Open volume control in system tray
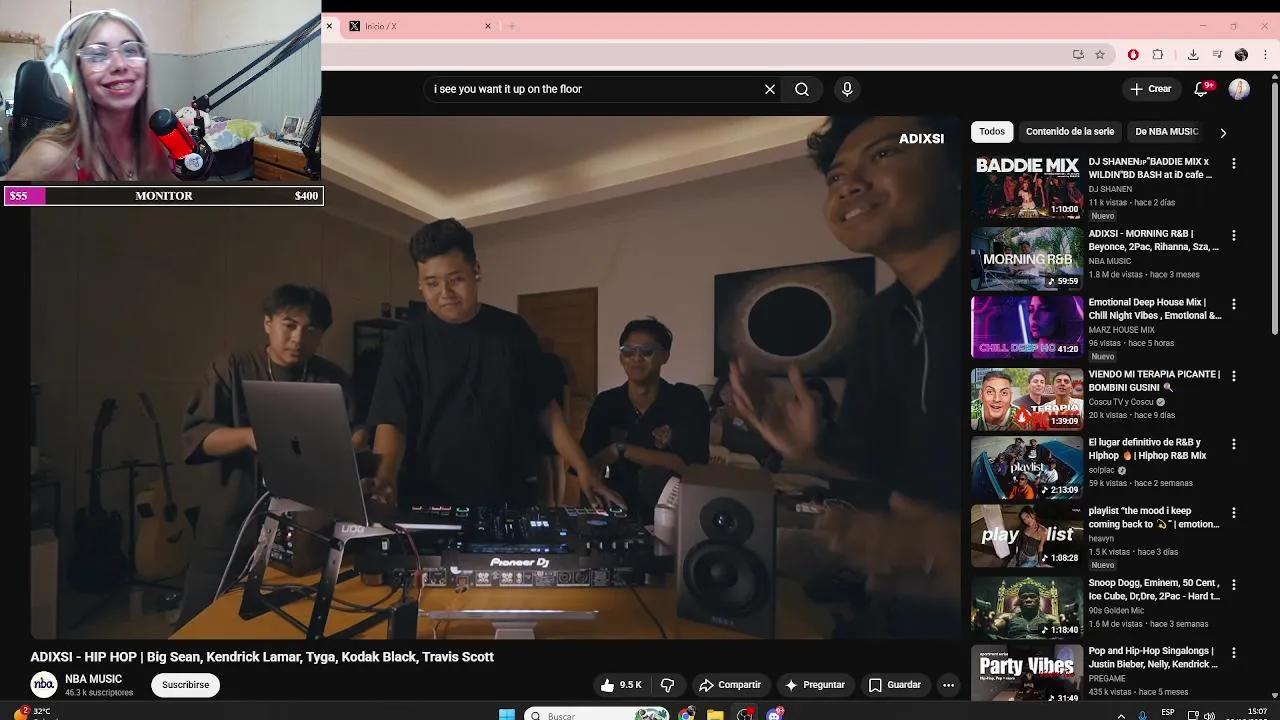The height and width of the screenshot is (720, 1280). click(1209, 715)
